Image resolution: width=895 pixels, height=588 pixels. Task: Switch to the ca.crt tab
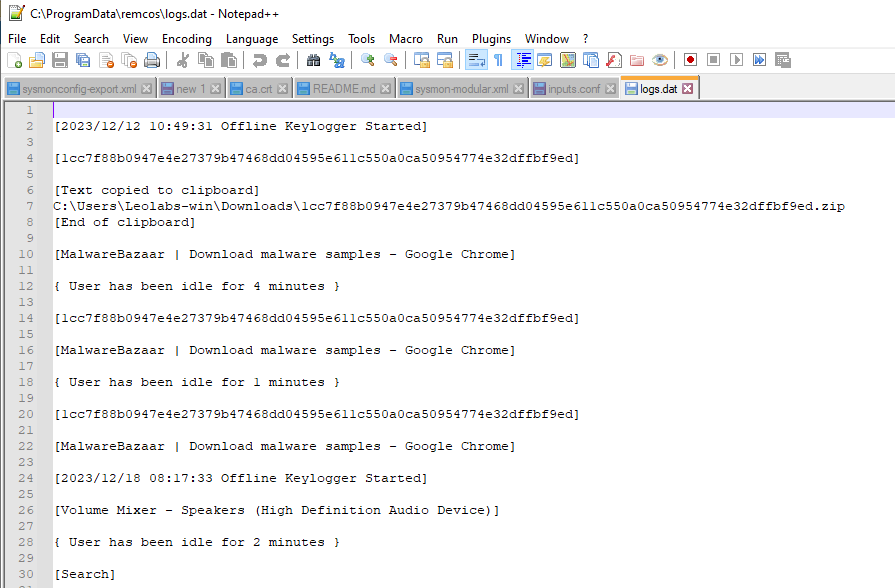(259, 89)
